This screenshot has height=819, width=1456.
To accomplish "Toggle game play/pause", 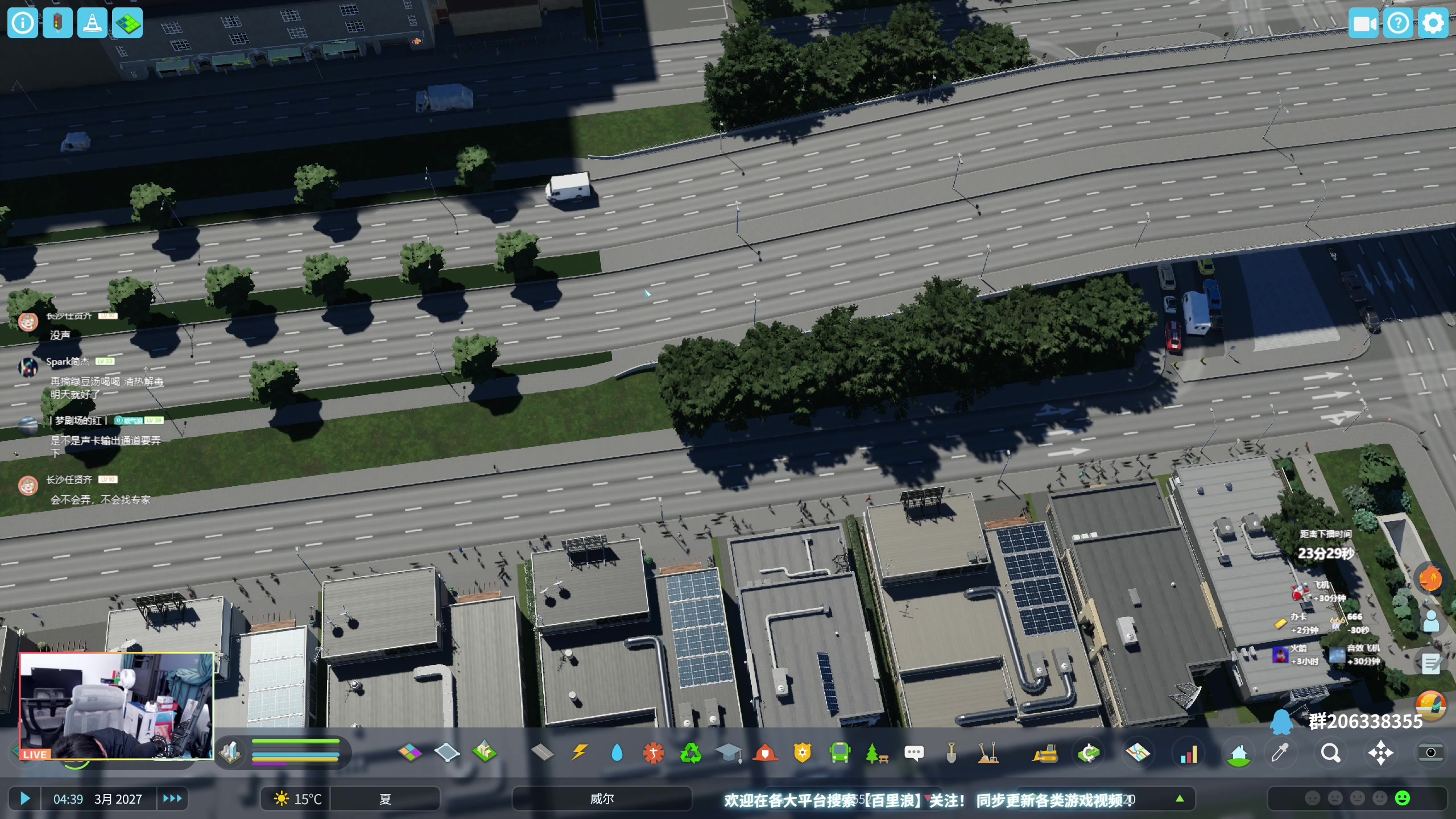I will (x=24, y=799).
